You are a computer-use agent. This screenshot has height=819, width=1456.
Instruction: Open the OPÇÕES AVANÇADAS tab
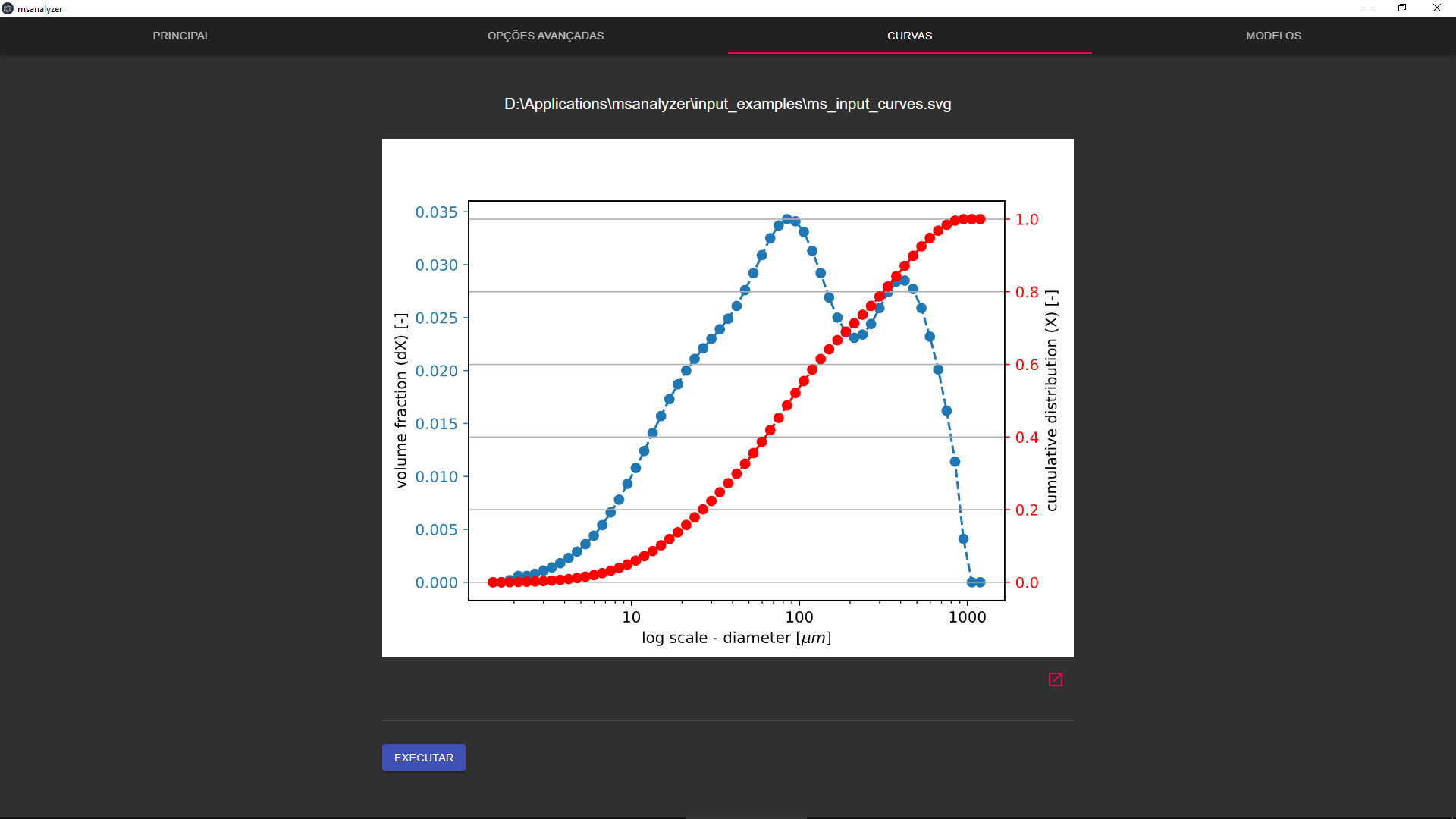tap(545, 36)
